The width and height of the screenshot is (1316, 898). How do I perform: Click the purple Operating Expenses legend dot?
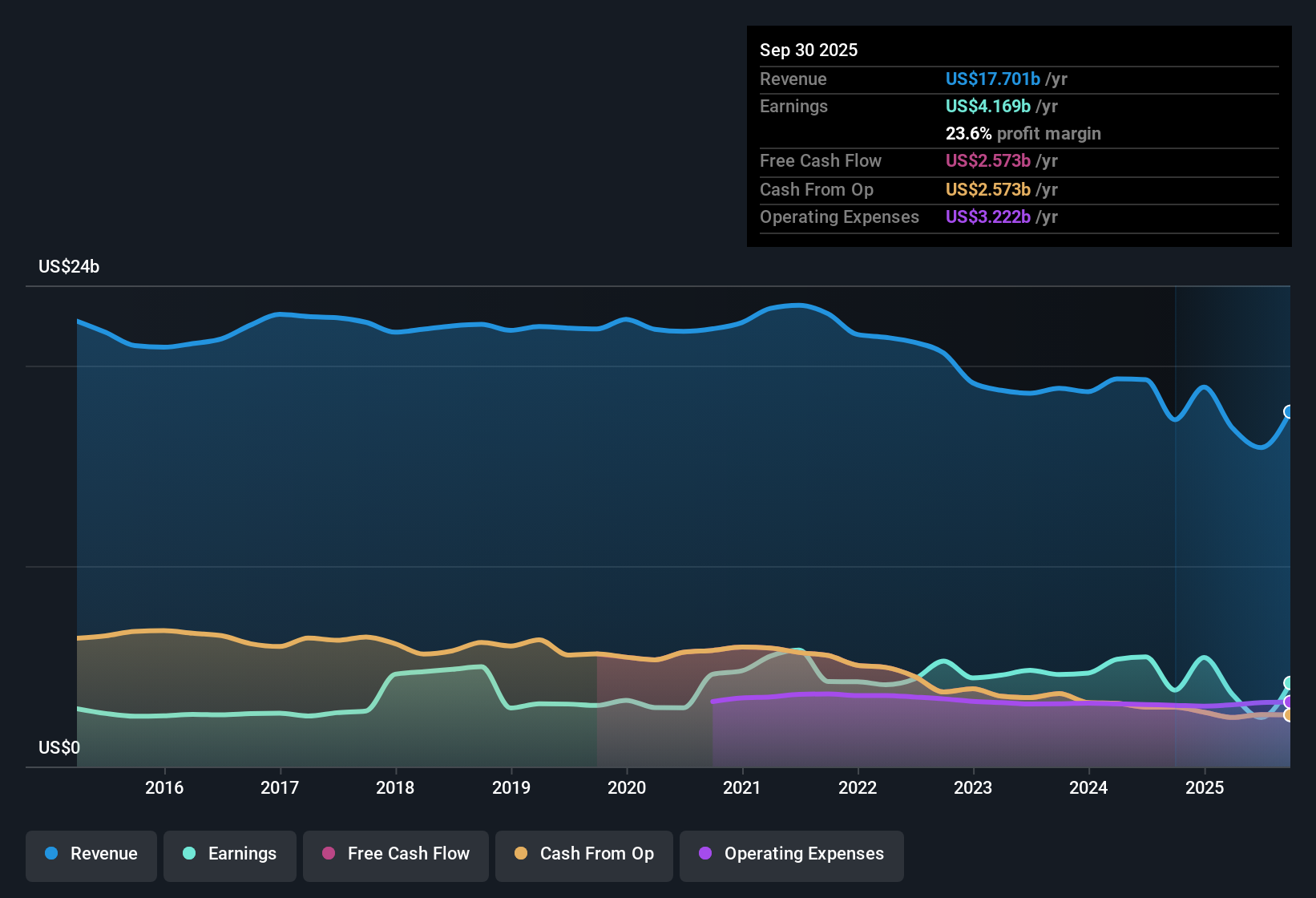(x=705, y=854)
